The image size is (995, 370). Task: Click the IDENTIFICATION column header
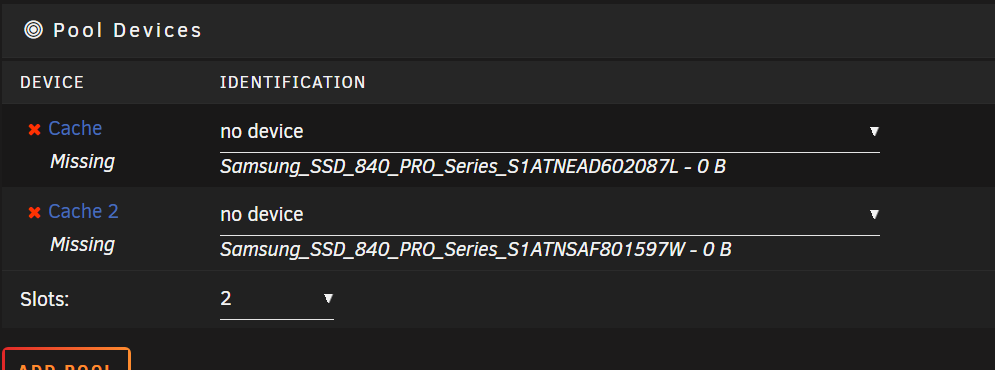pyautogui.click(x=293, y=82)
